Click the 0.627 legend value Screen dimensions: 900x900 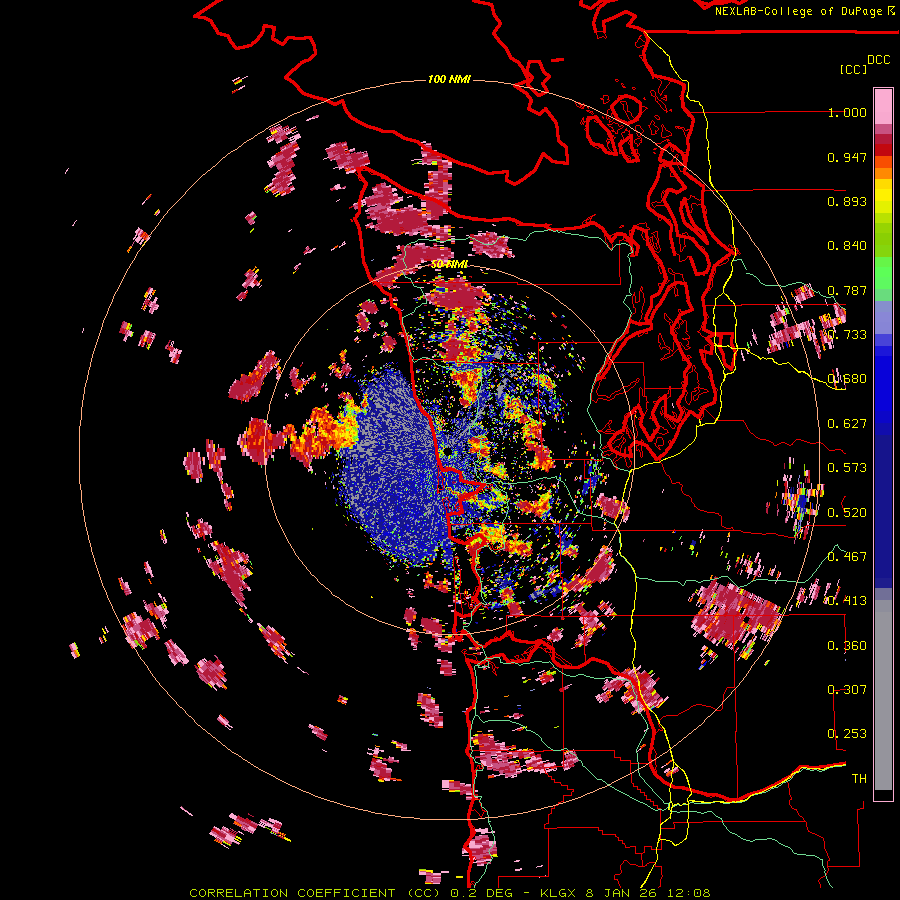[x=847, y=424]
